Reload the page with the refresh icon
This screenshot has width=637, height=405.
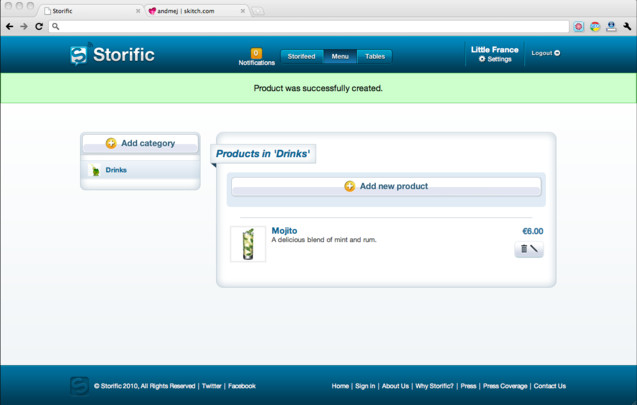click(x=39, y=26)
